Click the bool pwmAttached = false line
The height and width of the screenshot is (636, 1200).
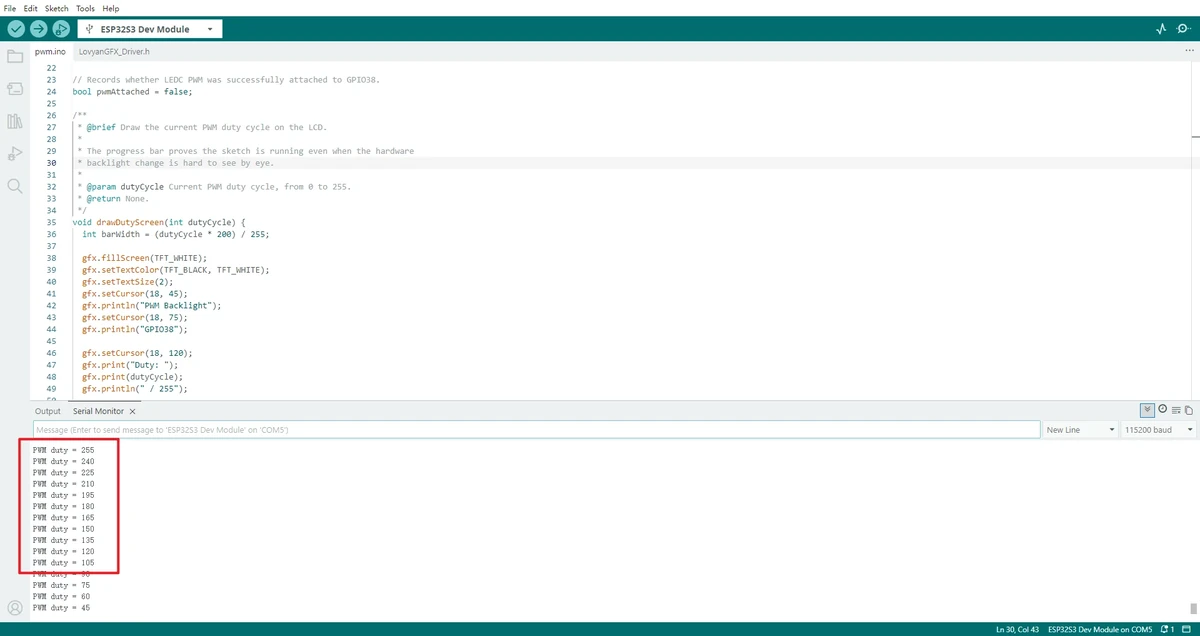tap(132, 91)
